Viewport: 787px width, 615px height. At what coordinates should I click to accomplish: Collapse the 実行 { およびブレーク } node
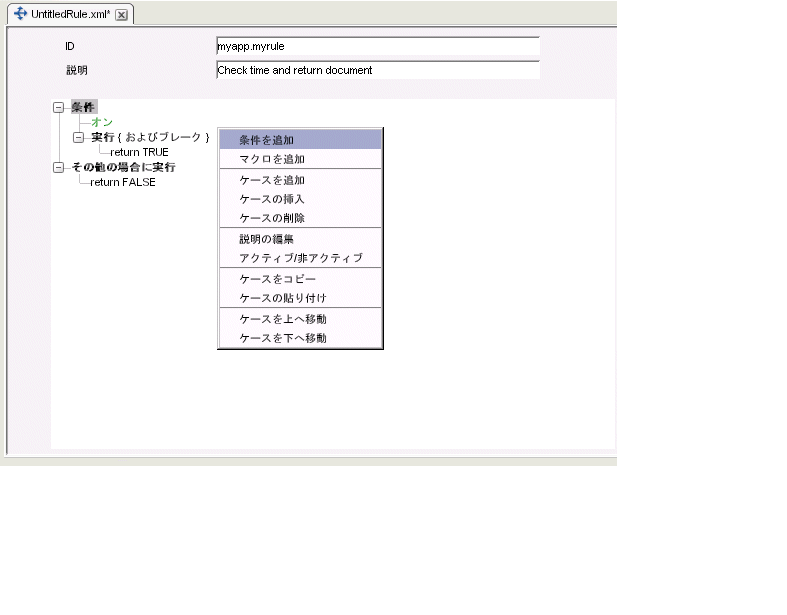78,137
